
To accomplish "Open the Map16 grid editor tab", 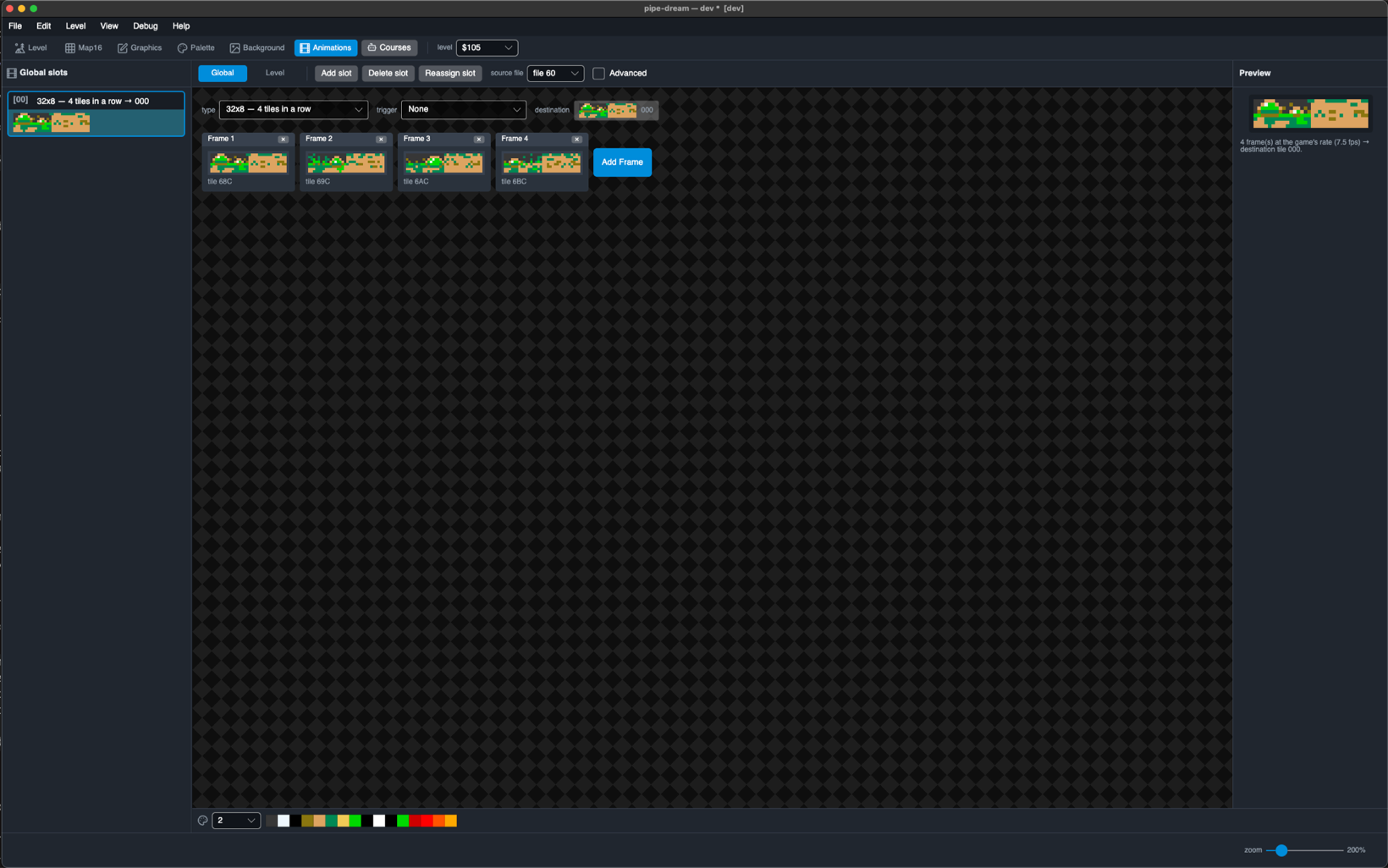I will pos(83,48).
